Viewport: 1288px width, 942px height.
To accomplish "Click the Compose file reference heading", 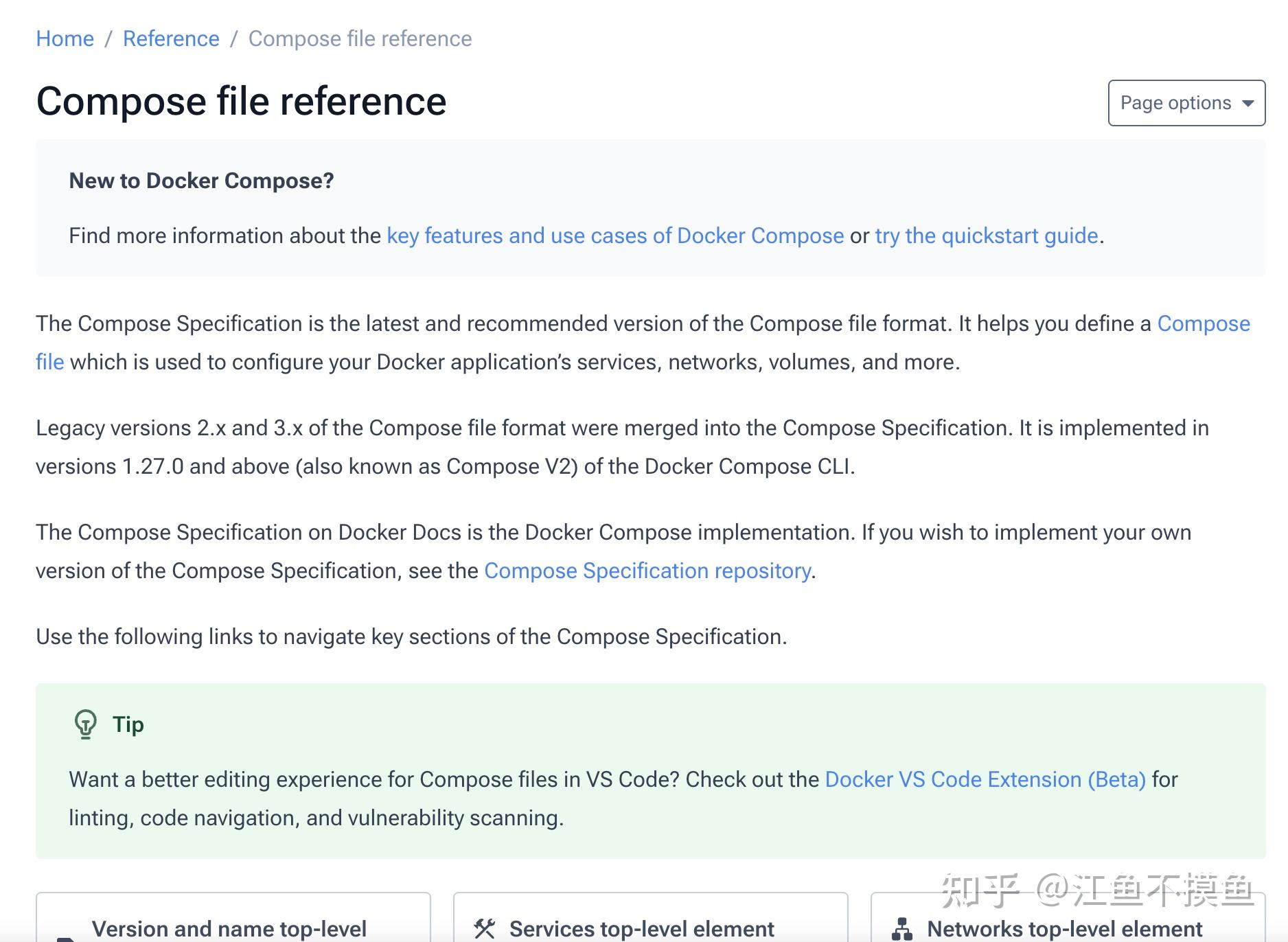I will click(241, 102).
